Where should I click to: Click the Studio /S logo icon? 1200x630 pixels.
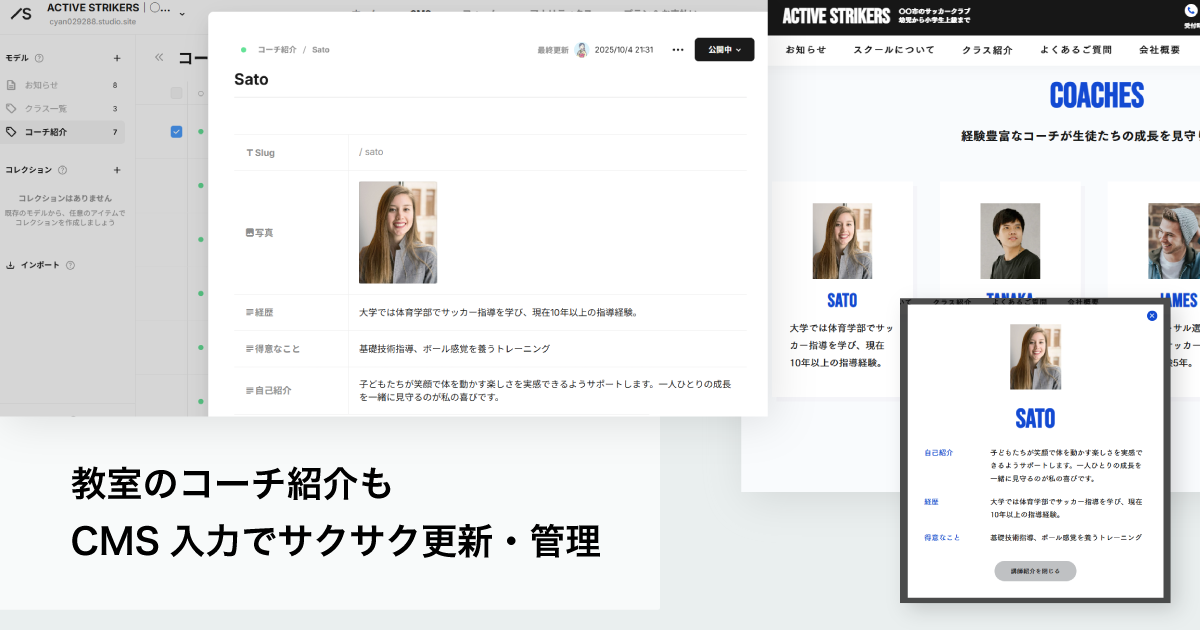tap(20, 13)
